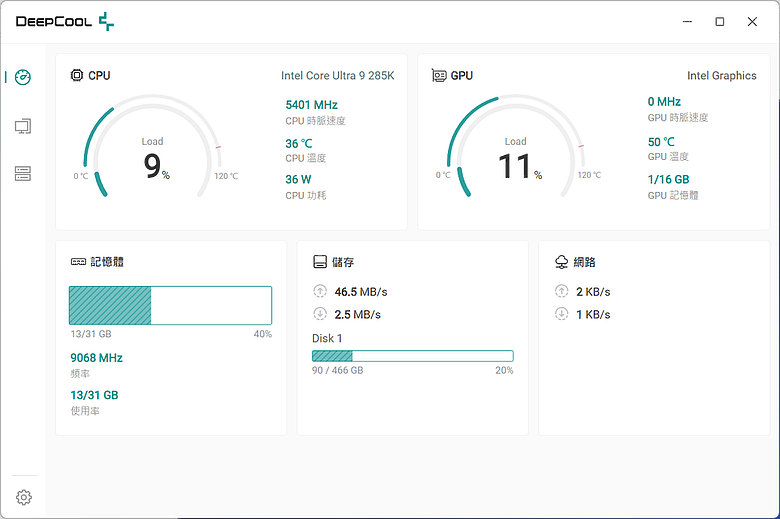This screenshot has height=519, width=780.
Task: Click the 2.5 MB/s storage write value
Action: pos(357,314)
